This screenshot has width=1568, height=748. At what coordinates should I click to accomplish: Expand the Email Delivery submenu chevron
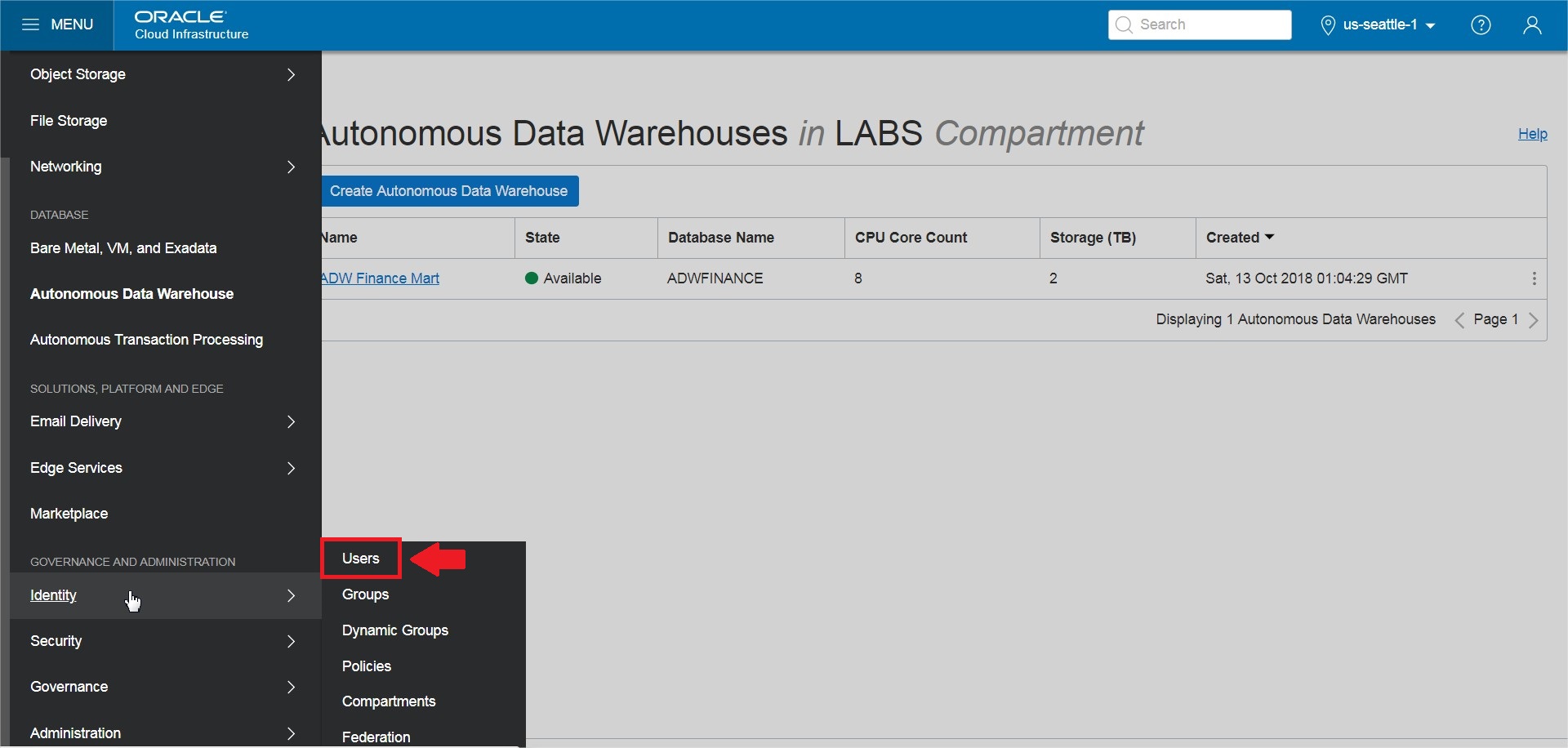point(291,421)
